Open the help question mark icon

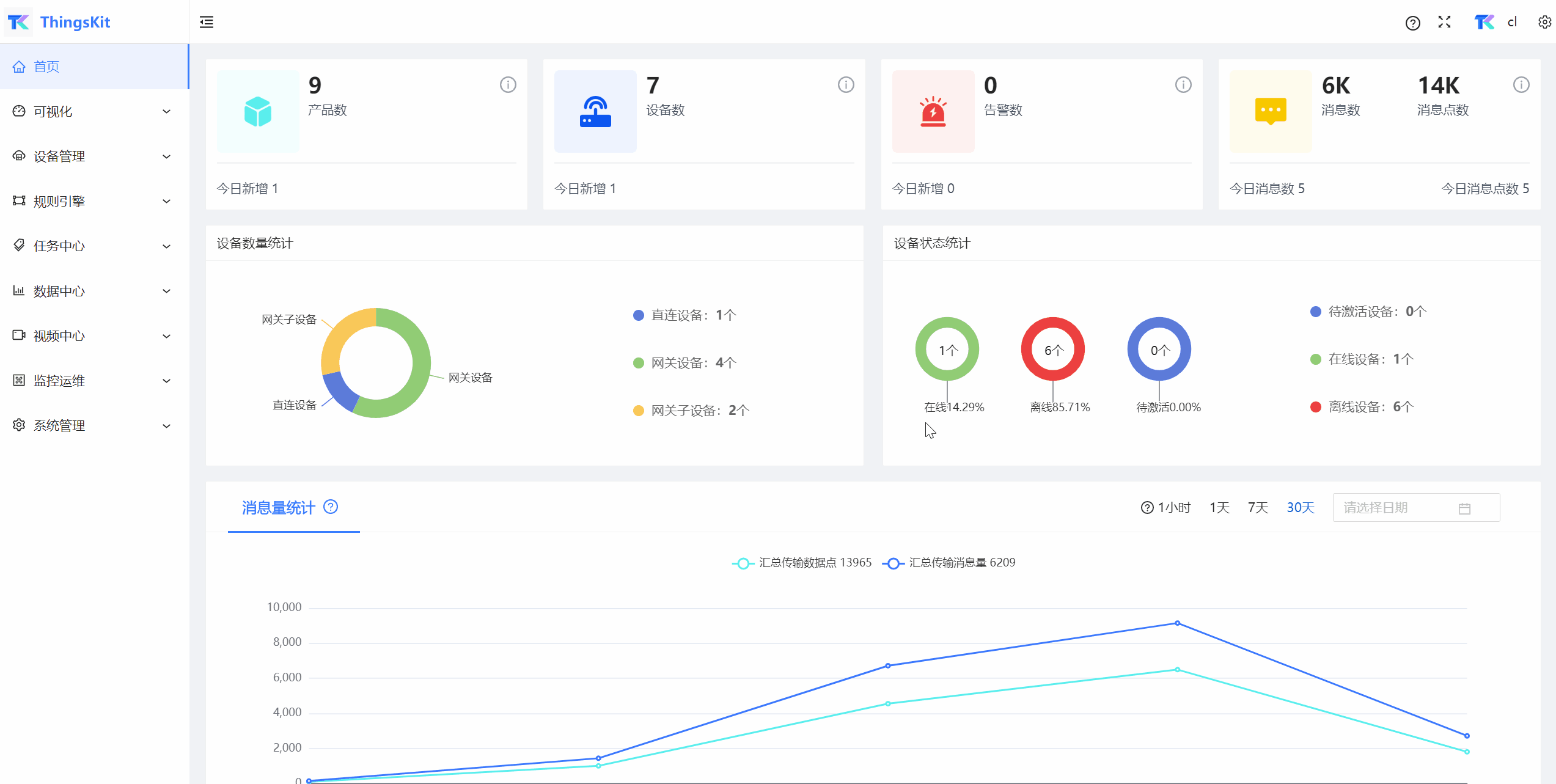point(1412,23)
